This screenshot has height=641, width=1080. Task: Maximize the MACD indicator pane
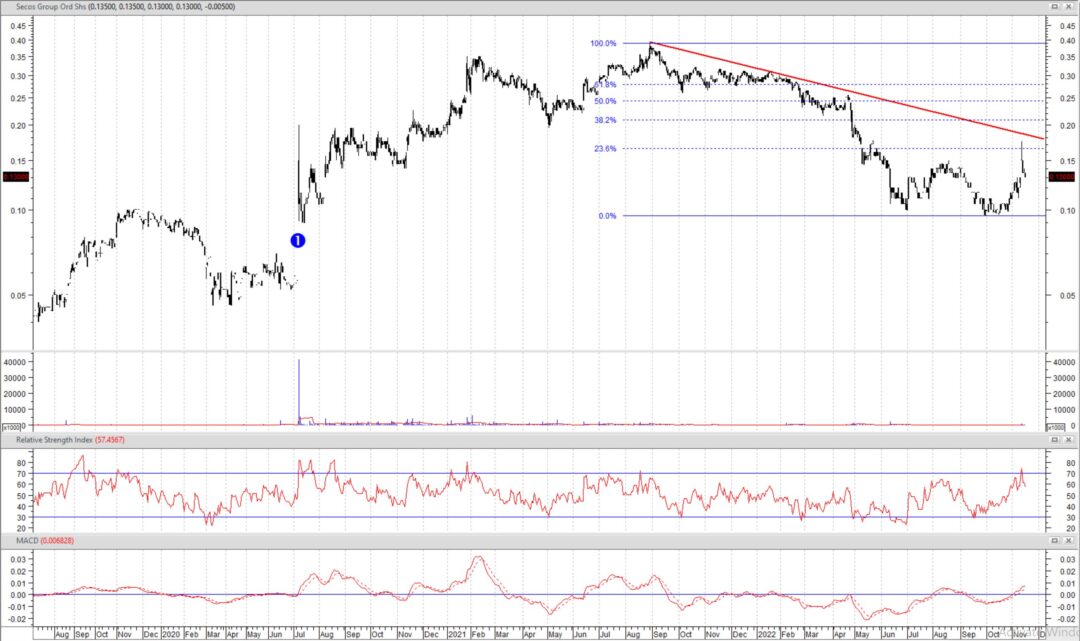point(1055,541)
